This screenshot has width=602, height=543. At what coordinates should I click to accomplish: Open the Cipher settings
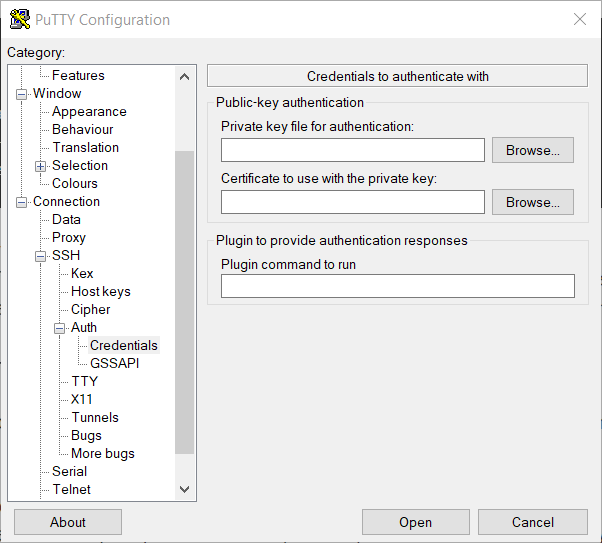coord(91,310)
